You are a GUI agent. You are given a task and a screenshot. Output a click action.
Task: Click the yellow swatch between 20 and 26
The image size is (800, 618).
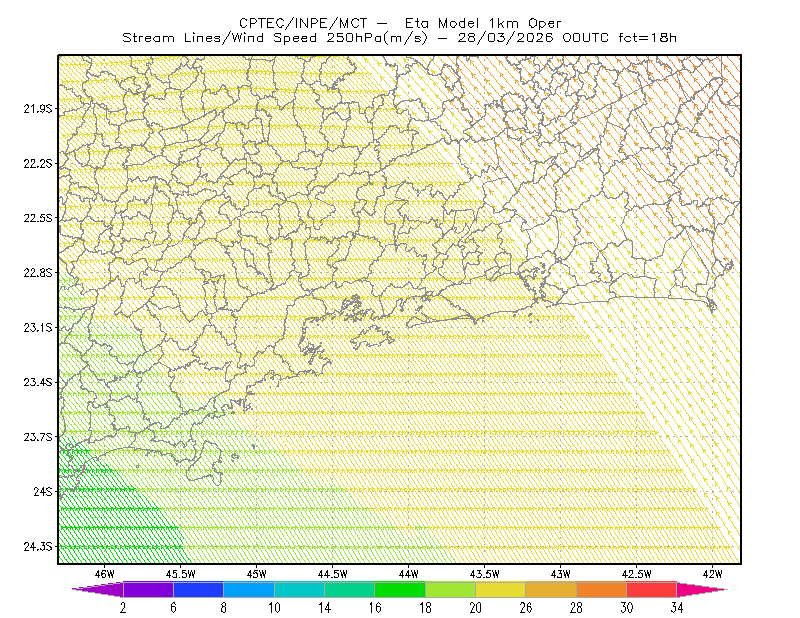(x=501, y=589)
